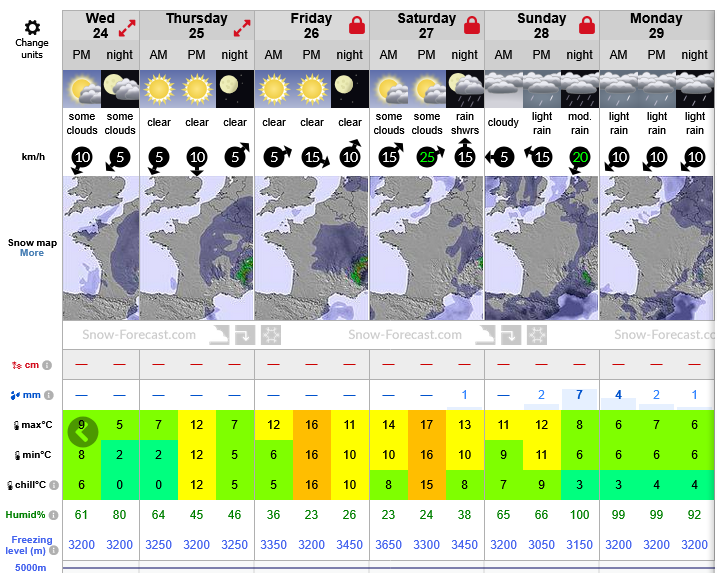This screenshot has width=717, height=573.
Task: Click Monday AM light rain icon
Action: [x=619, y=89]
